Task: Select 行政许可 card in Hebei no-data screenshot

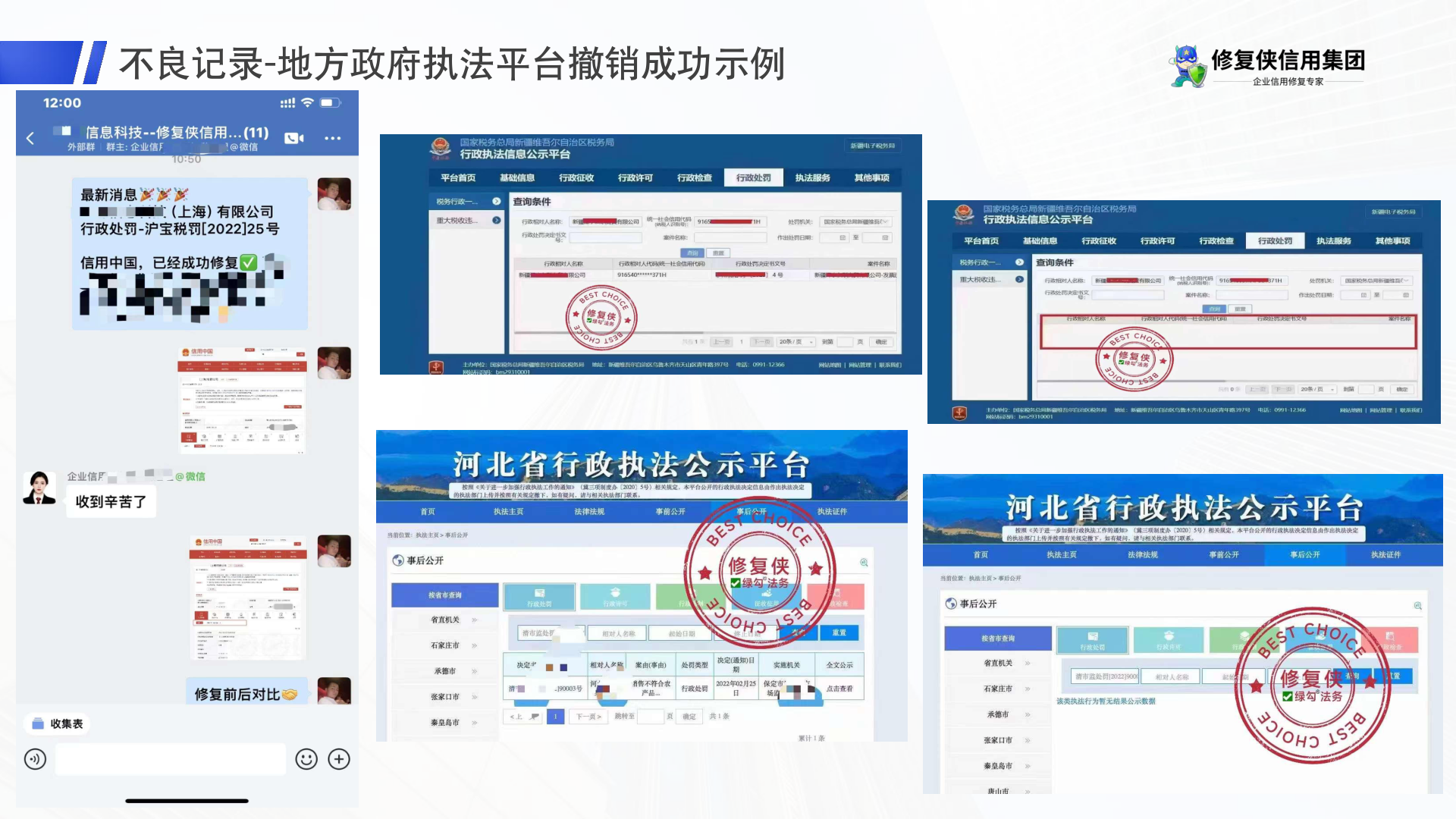Action: pyautogui.click(x=1169, y=640)
